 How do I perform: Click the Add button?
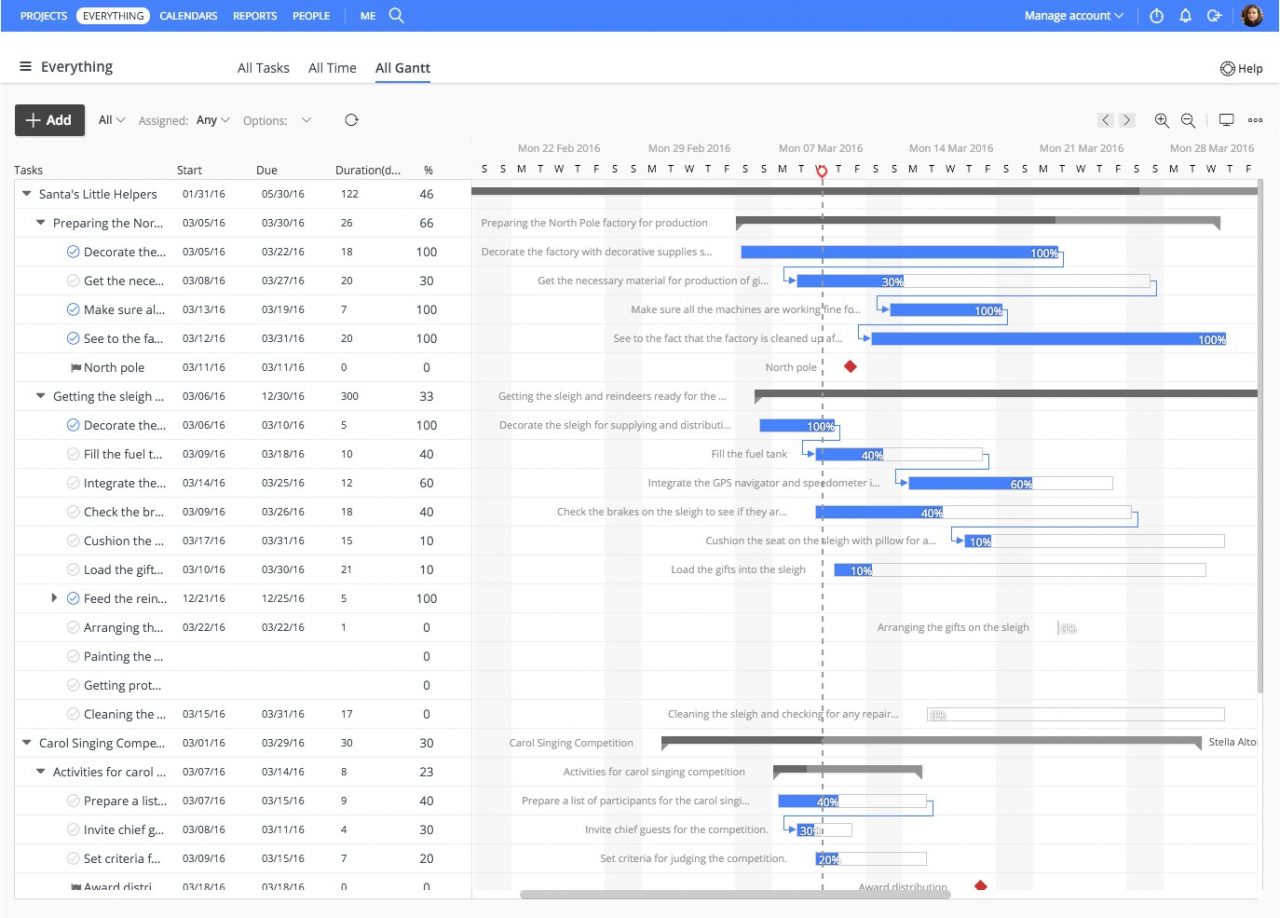coord(49,120)
